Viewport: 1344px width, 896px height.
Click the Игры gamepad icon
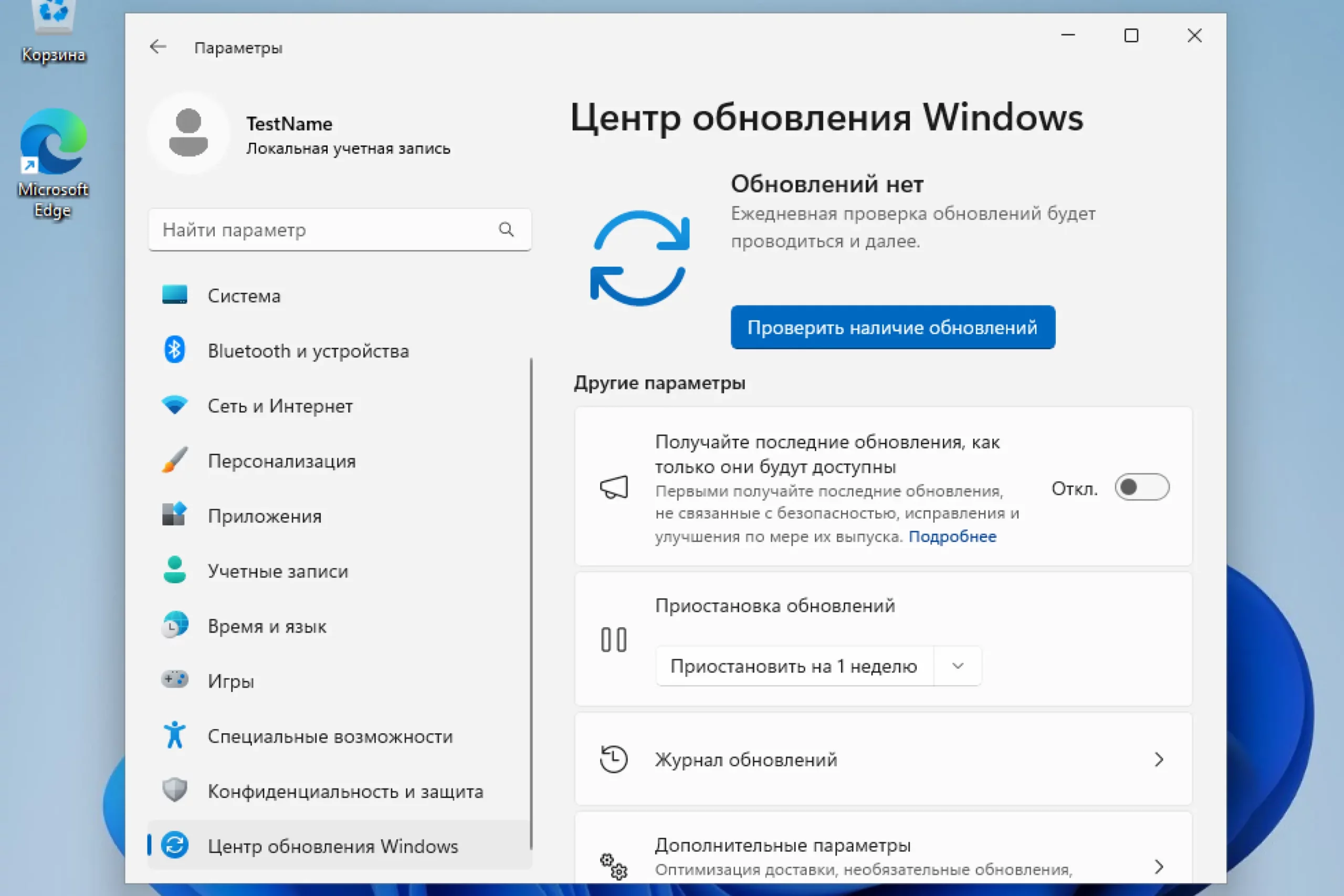174,679
